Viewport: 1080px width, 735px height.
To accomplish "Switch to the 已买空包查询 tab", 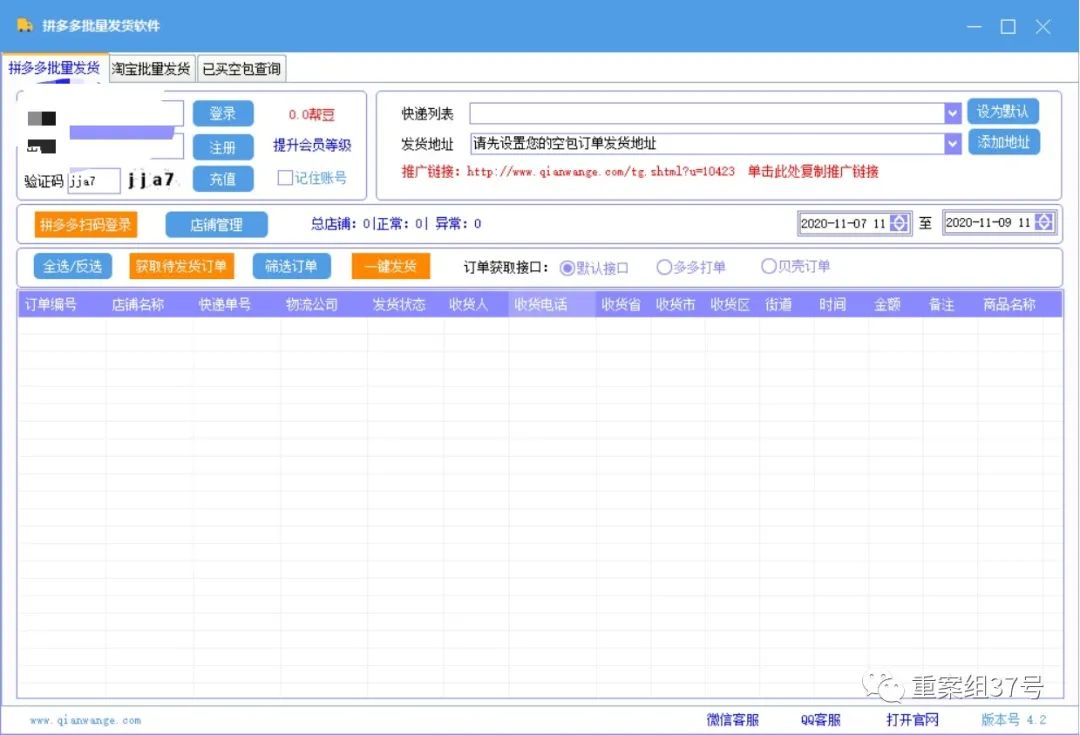I will click(240, 69).
